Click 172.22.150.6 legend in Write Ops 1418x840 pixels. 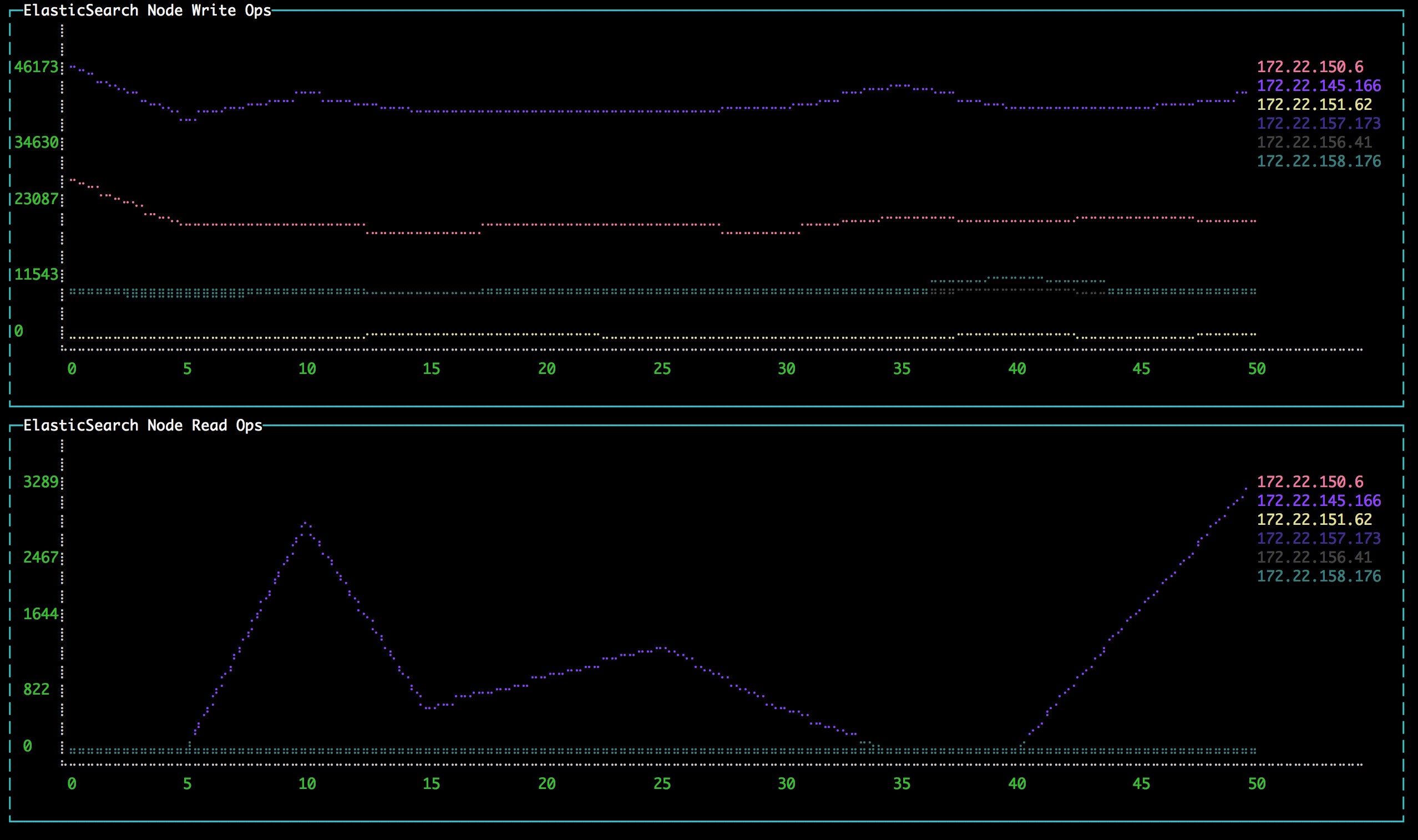(1309, 67)
